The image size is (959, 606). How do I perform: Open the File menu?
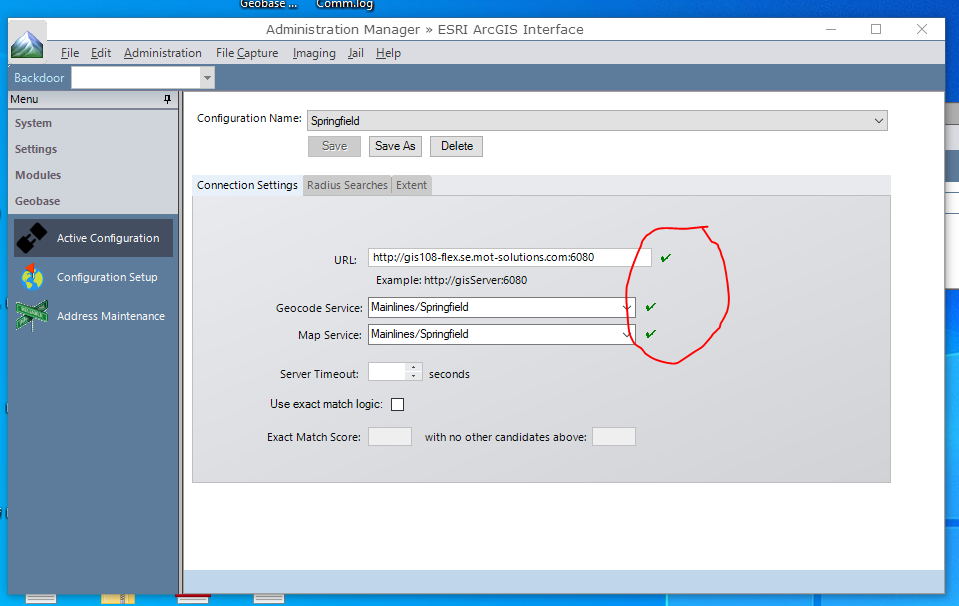pyautogui.click(x=70, y=53)
